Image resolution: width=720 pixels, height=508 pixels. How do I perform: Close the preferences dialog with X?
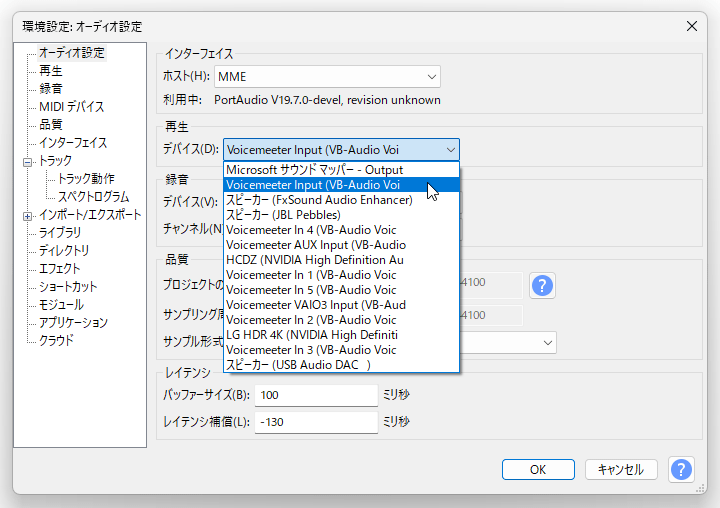pyautogui.click(x=692, y=26)
